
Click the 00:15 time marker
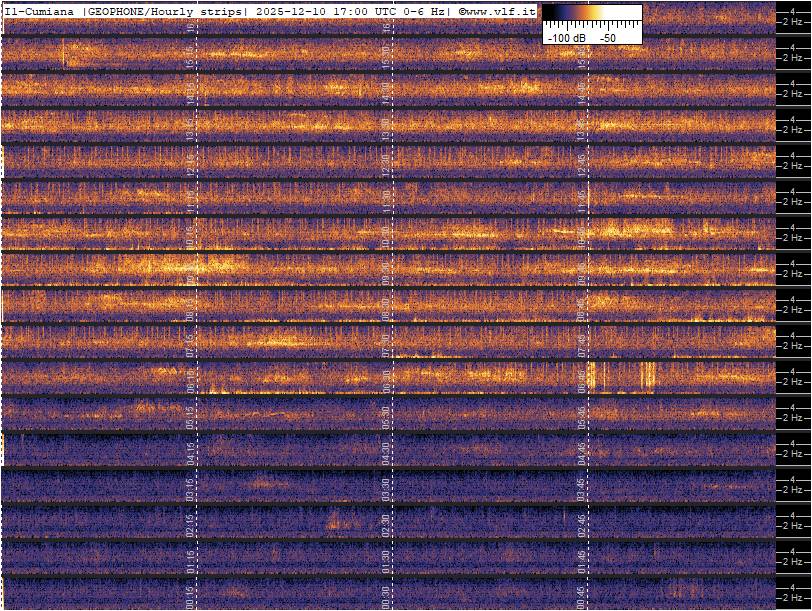[x=191, y=595]
